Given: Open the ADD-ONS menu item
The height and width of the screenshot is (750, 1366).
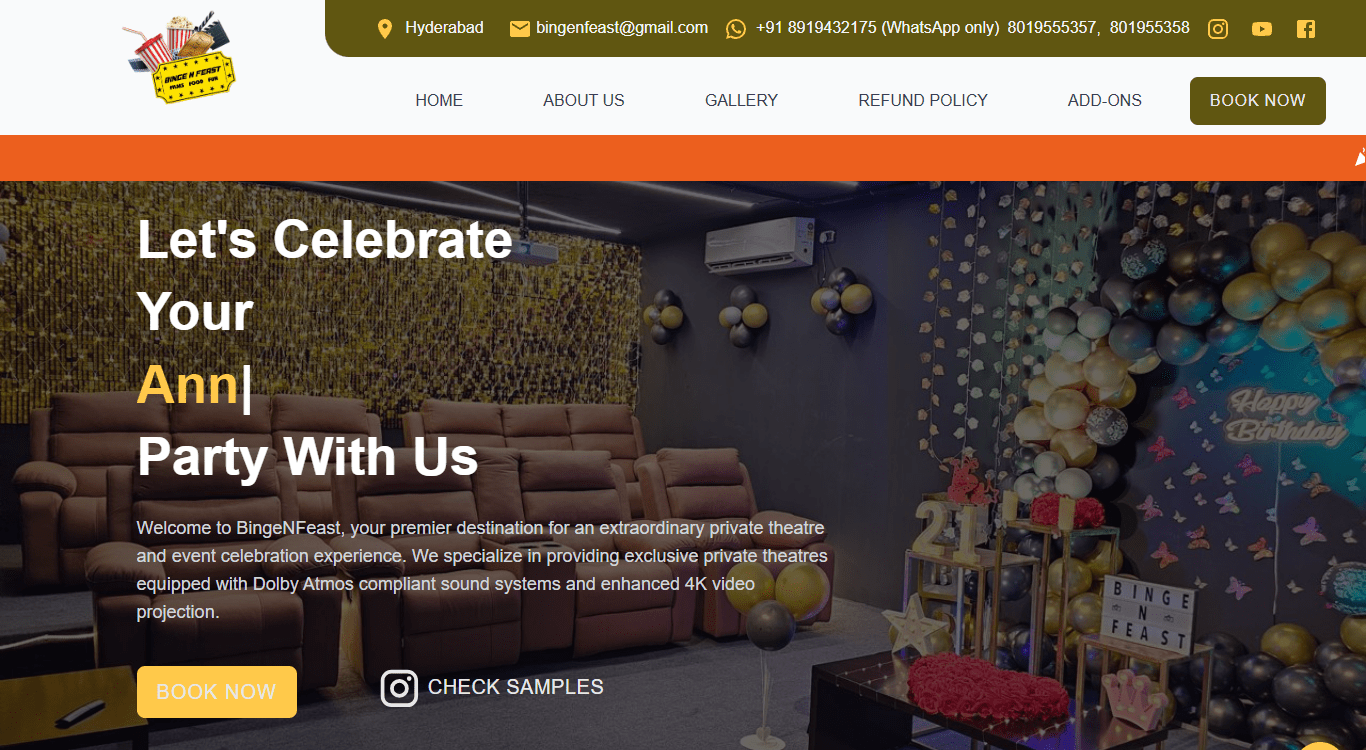Looking at the screenshot, I should 1105,100.
